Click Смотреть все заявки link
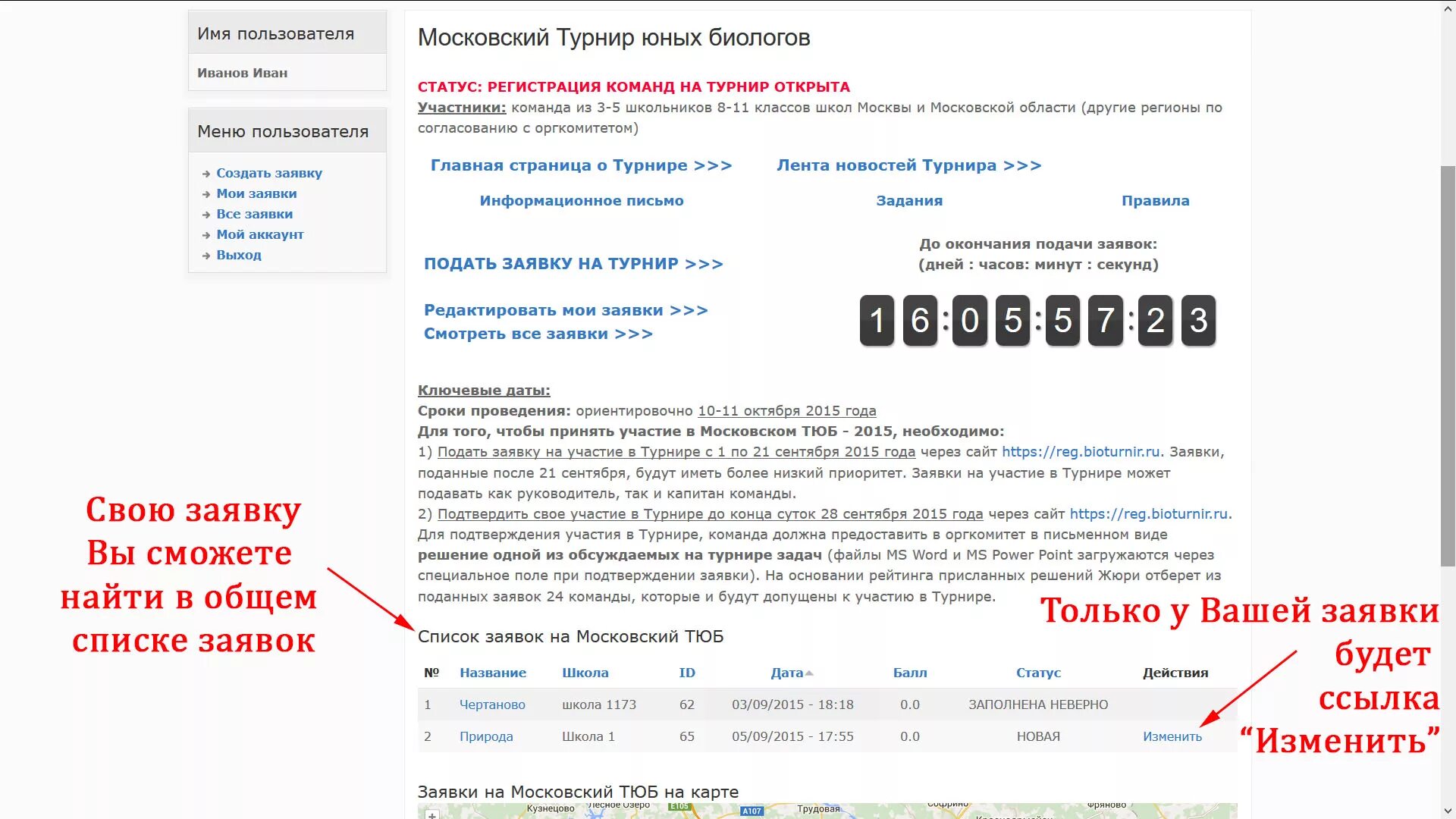This screenshot has width=1456, height=819. [x=538, y=334]
